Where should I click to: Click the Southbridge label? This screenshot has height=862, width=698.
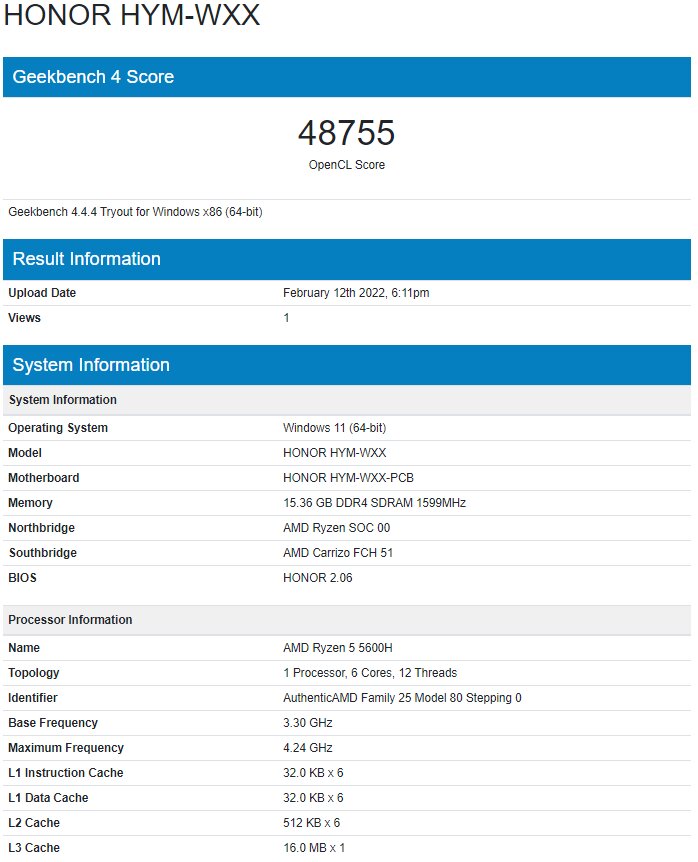(x=43, y=553)
